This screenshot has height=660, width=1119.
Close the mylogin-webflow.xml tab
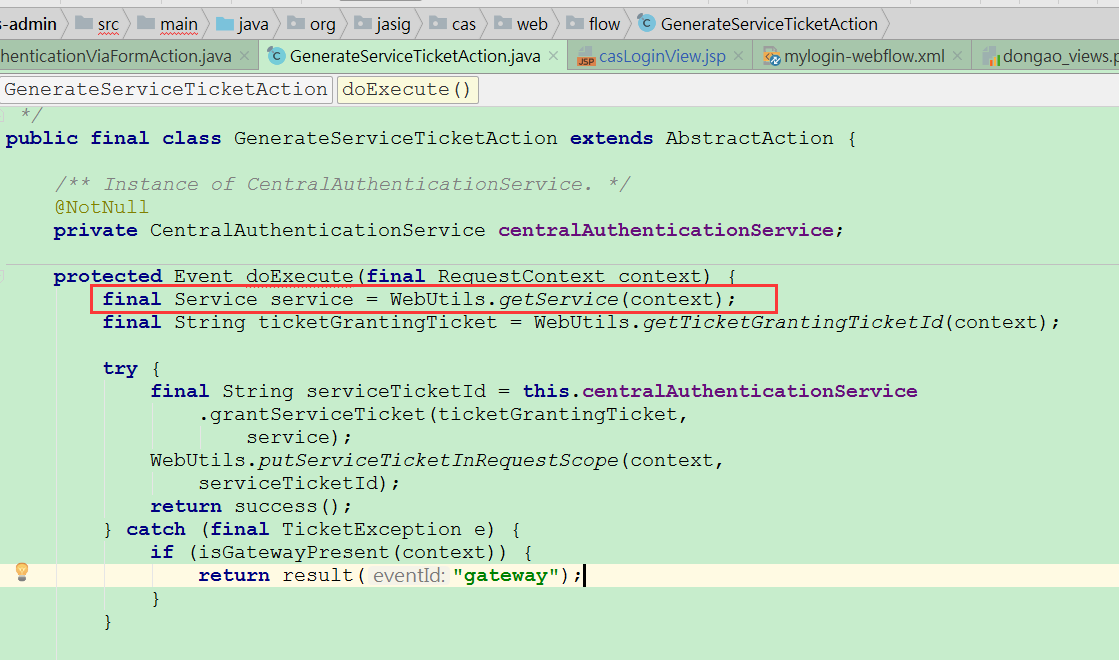pos(958,56)
